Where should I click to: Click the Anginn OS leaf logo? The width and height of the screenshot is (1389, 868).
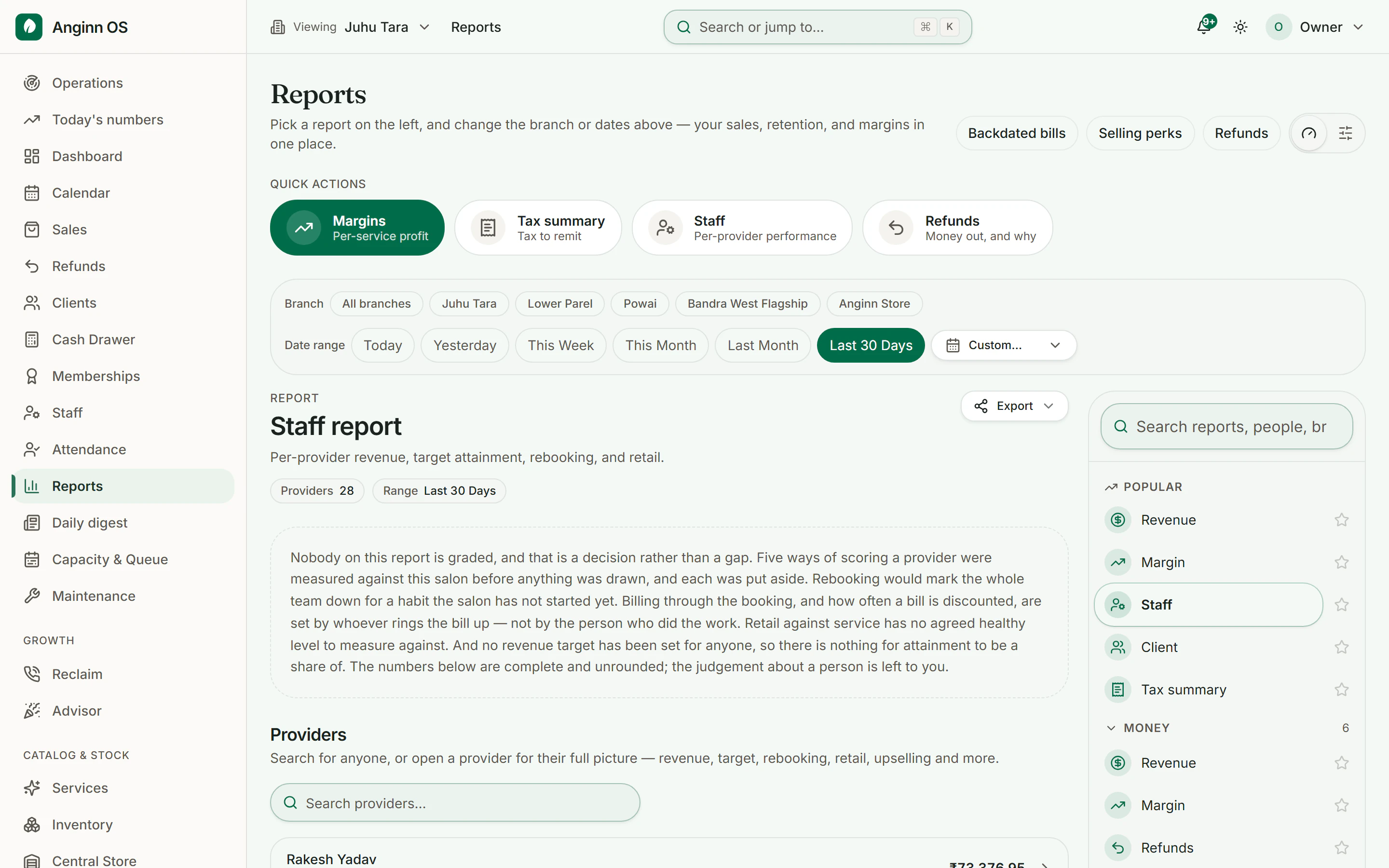click(x=29, y=27)
